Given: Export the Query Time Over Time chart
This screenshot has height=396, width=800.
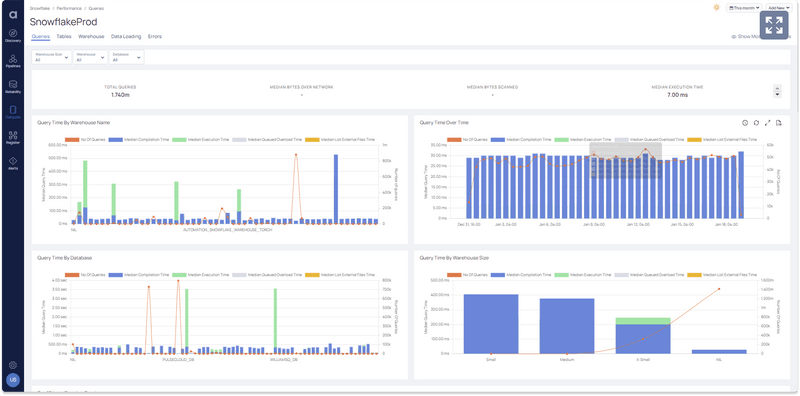Looking at the screenshot, I should point(779,122).
